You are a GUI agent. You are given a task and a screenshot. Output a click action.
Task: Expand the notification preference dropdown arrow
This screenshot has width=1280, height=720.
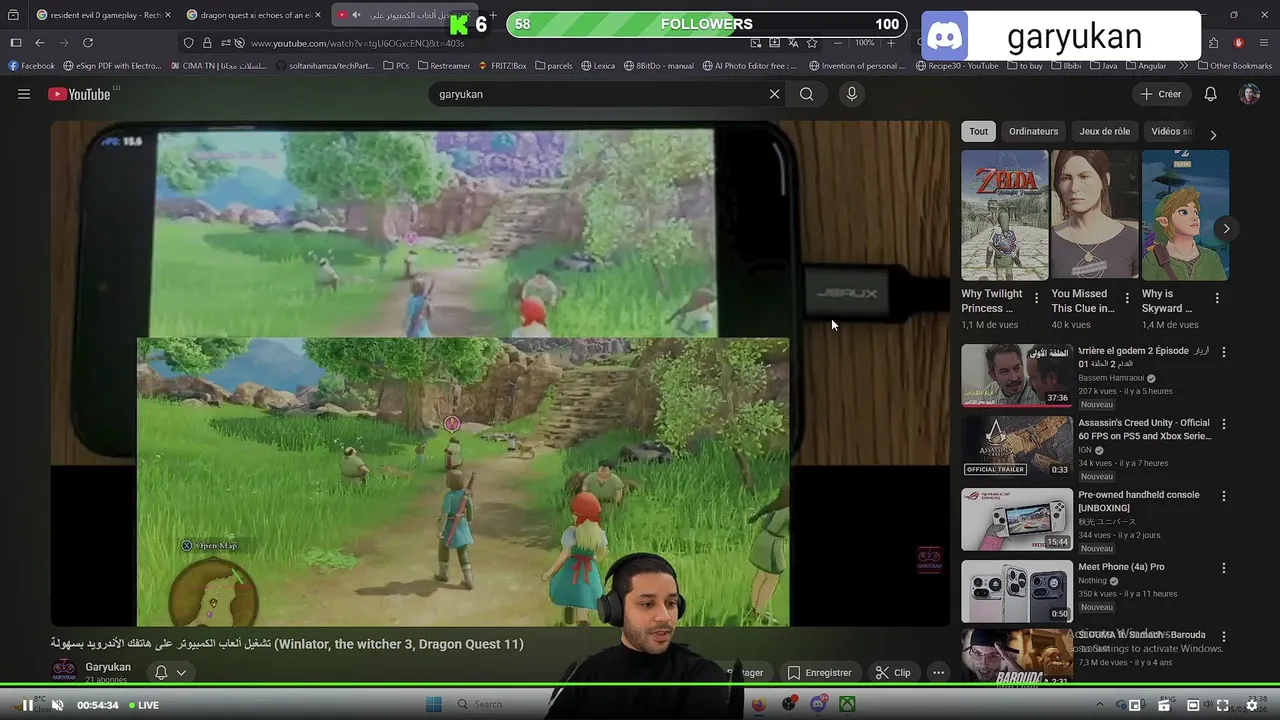click(x=181, y=673)
